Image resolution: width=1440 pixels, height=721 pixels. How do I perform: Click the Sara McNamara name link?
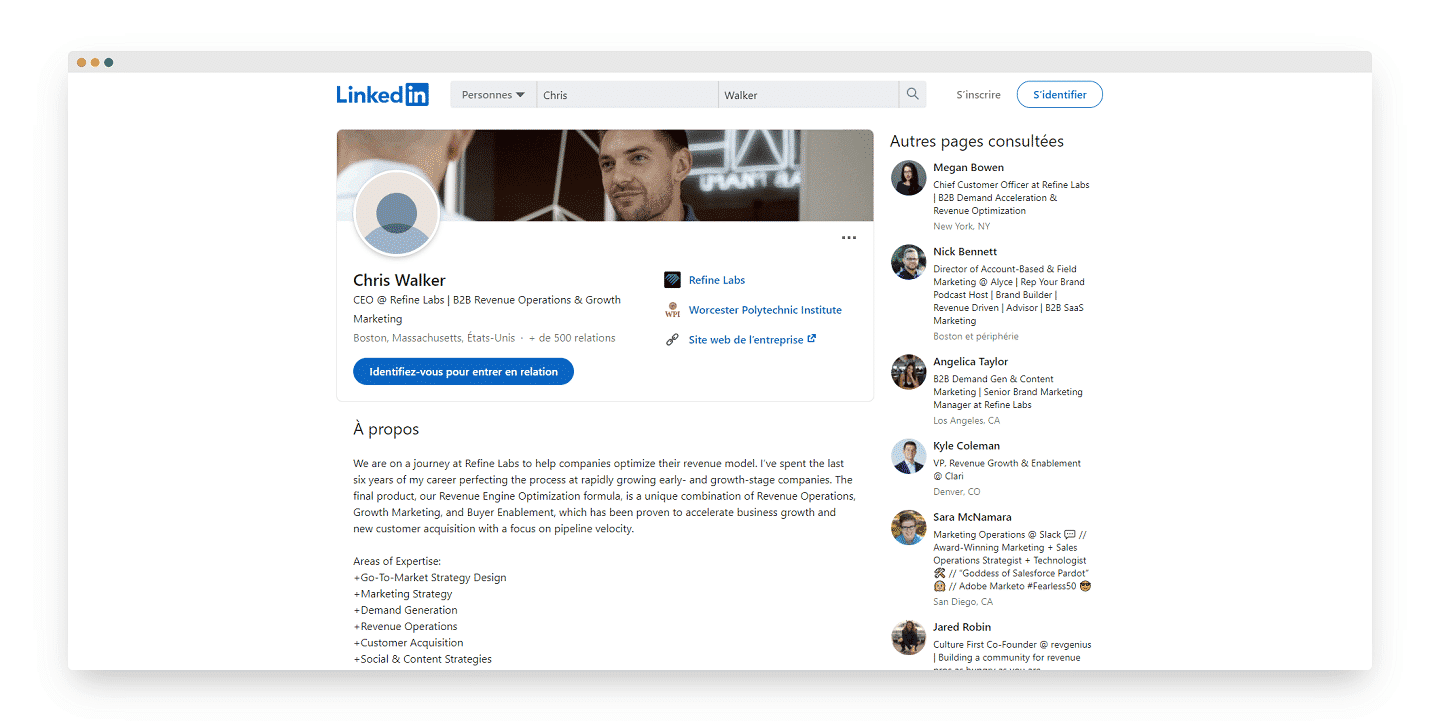click(x=972, y=517)
